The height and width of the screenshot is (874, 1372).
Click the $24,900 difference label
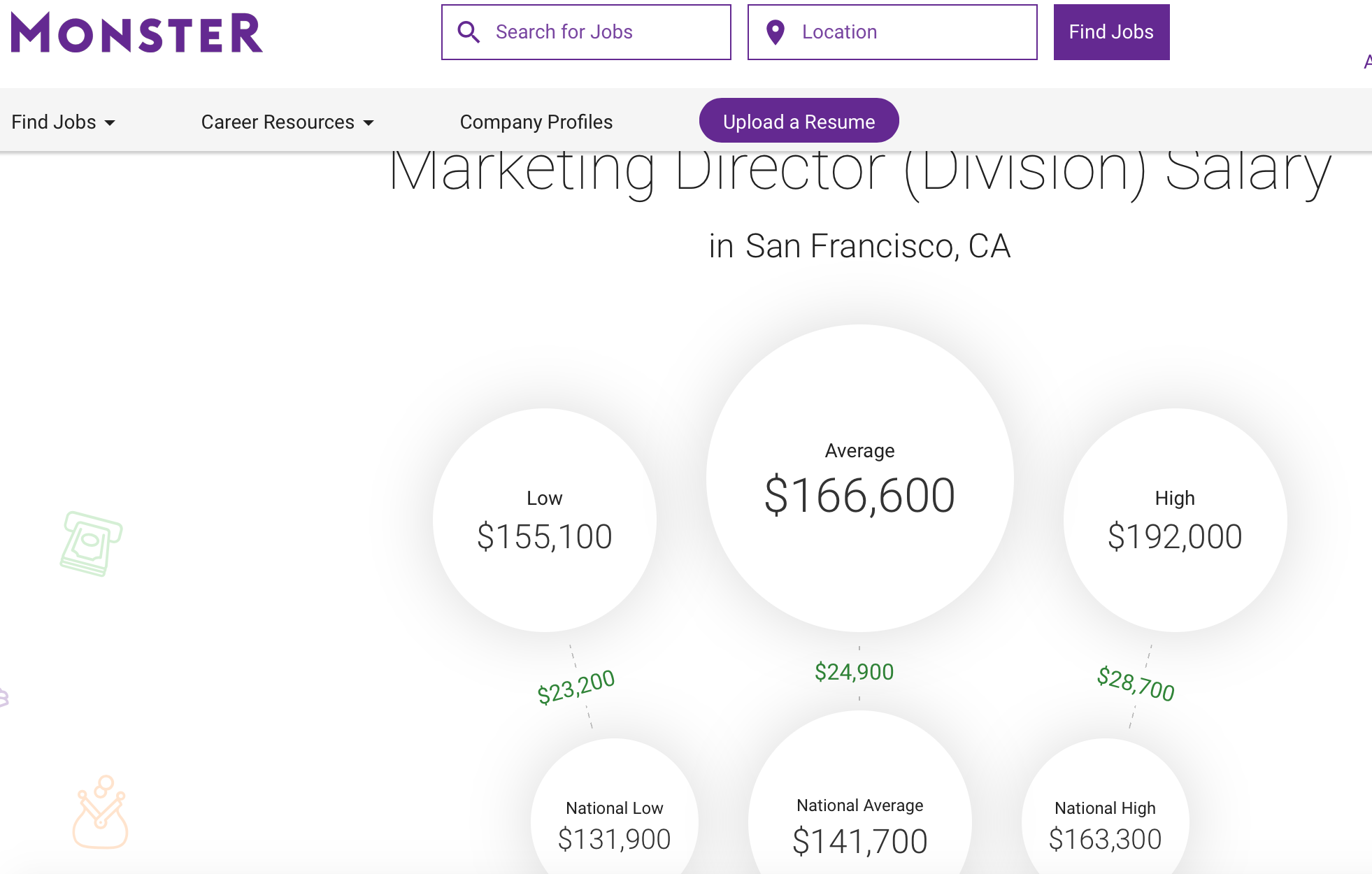click(855, 672)
